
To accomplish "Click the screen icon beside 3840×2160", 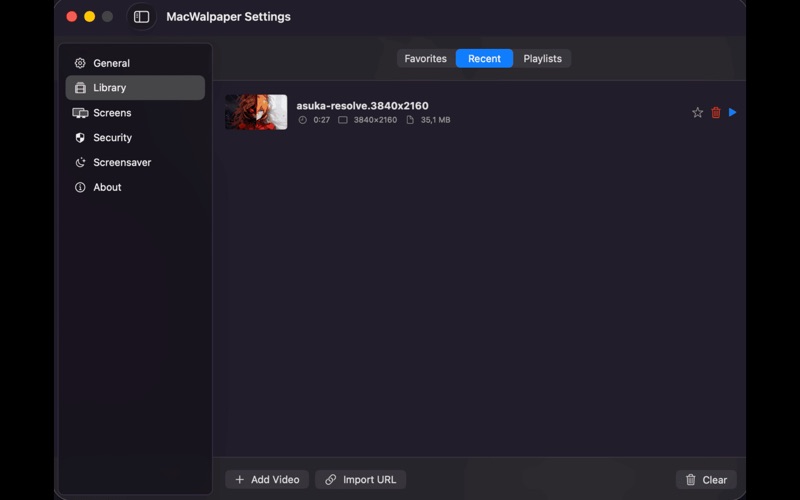I will point(343,120).
